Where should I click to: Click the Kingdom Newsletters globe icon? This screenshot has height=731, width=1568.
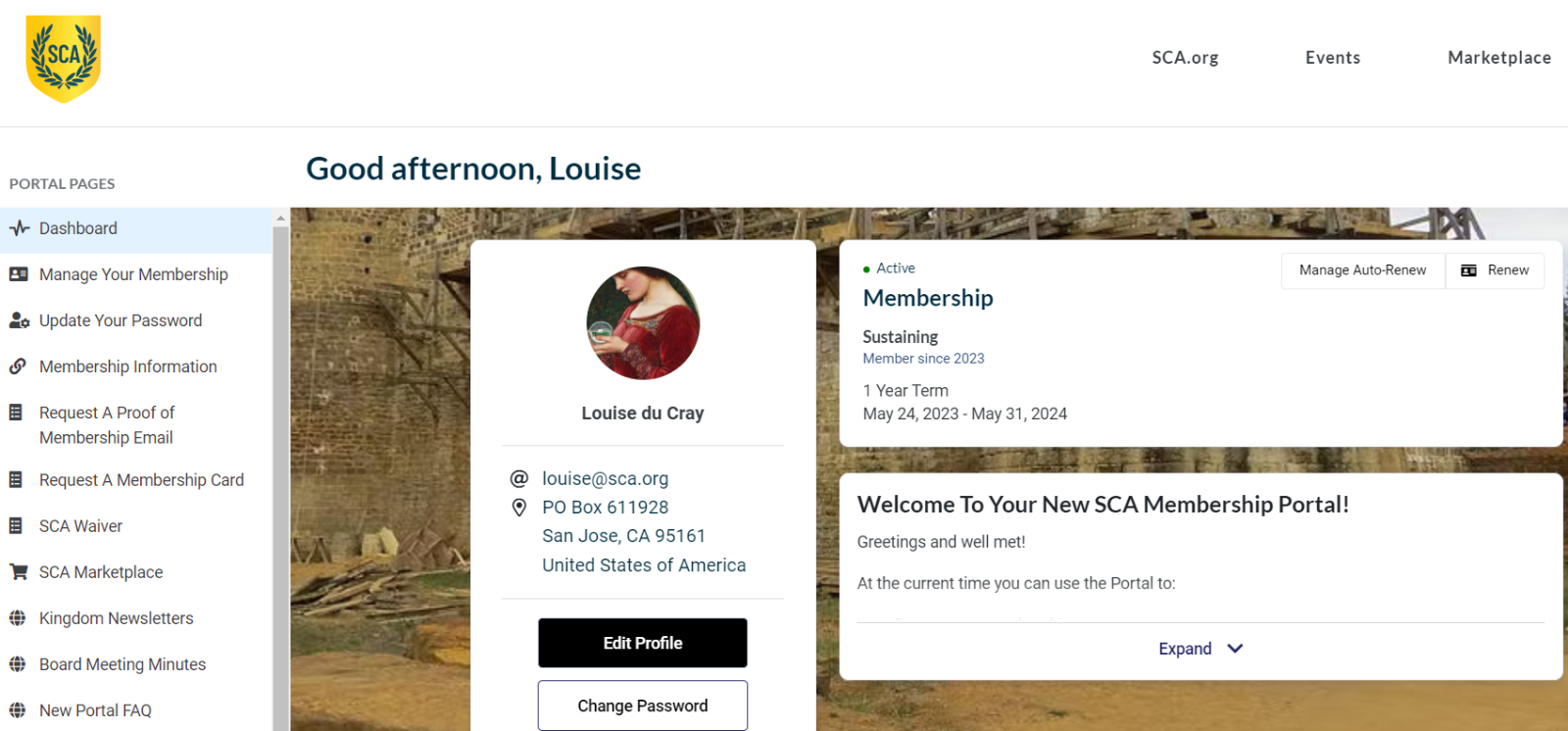tap(17, 618)
